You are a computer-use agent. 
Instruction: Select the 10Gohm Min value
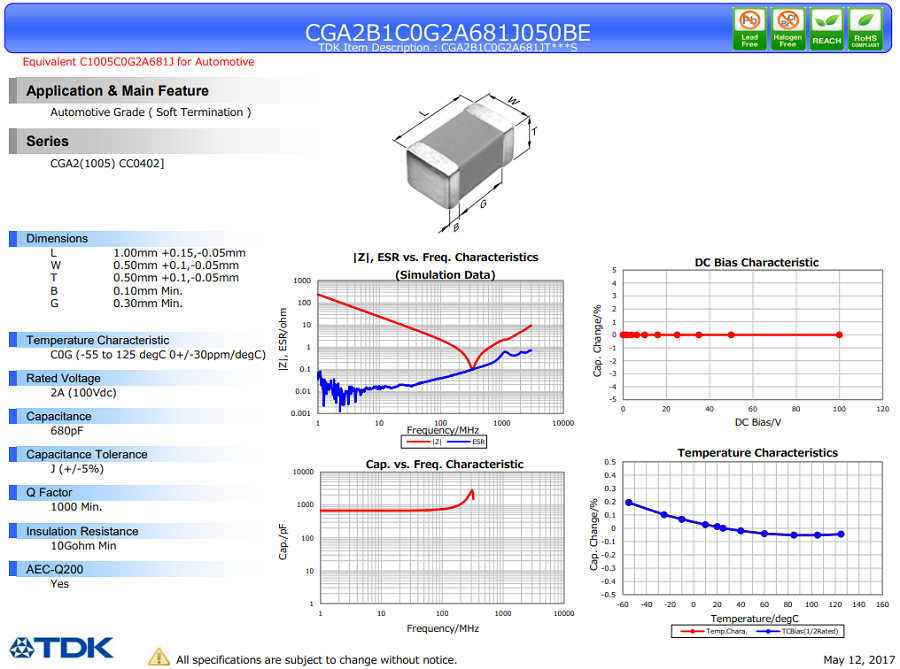pos(83,546)
